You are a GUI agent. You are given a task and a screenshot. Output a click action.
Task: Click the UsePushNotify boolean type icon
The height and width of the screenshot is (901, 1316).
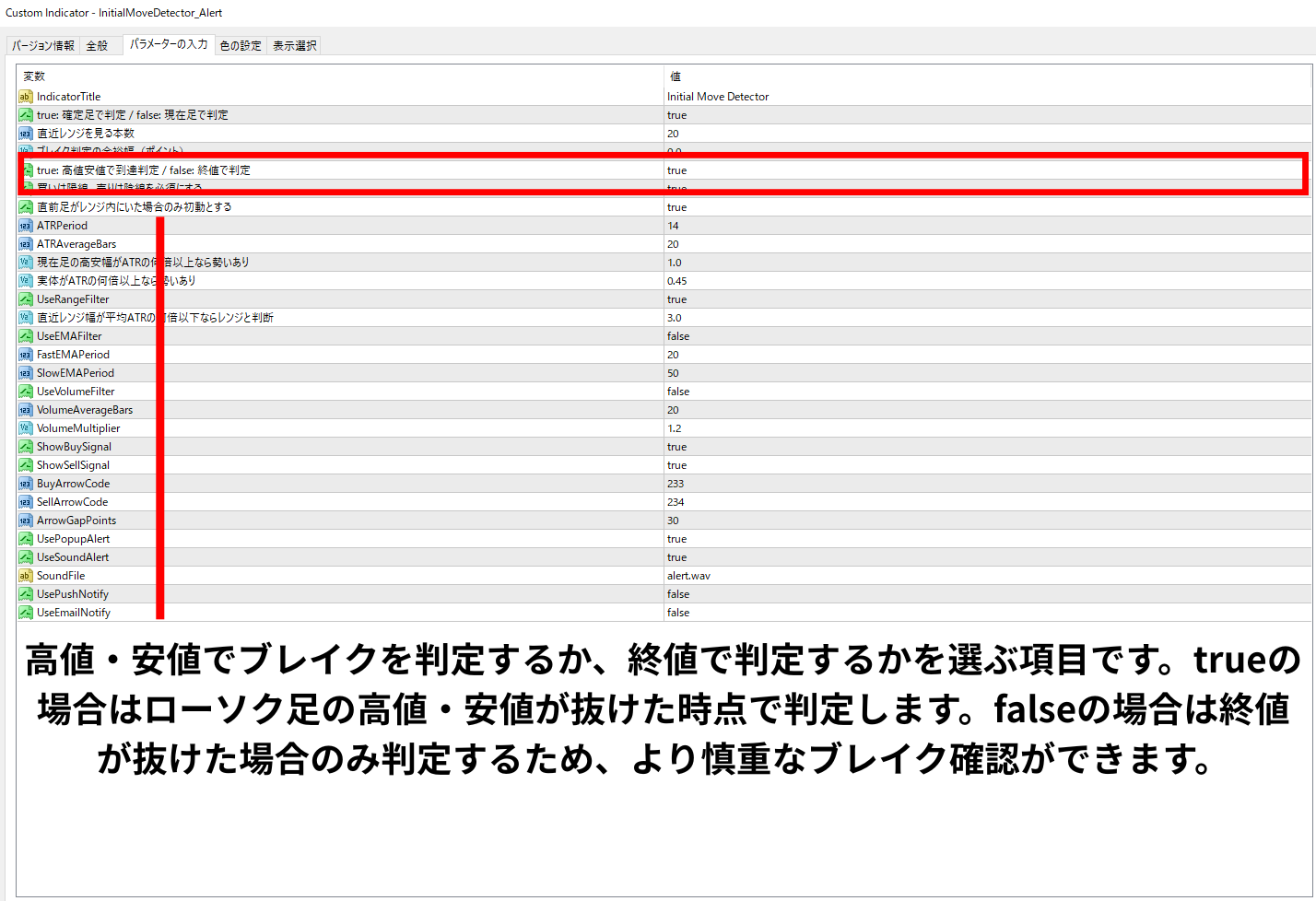(26, 594)
